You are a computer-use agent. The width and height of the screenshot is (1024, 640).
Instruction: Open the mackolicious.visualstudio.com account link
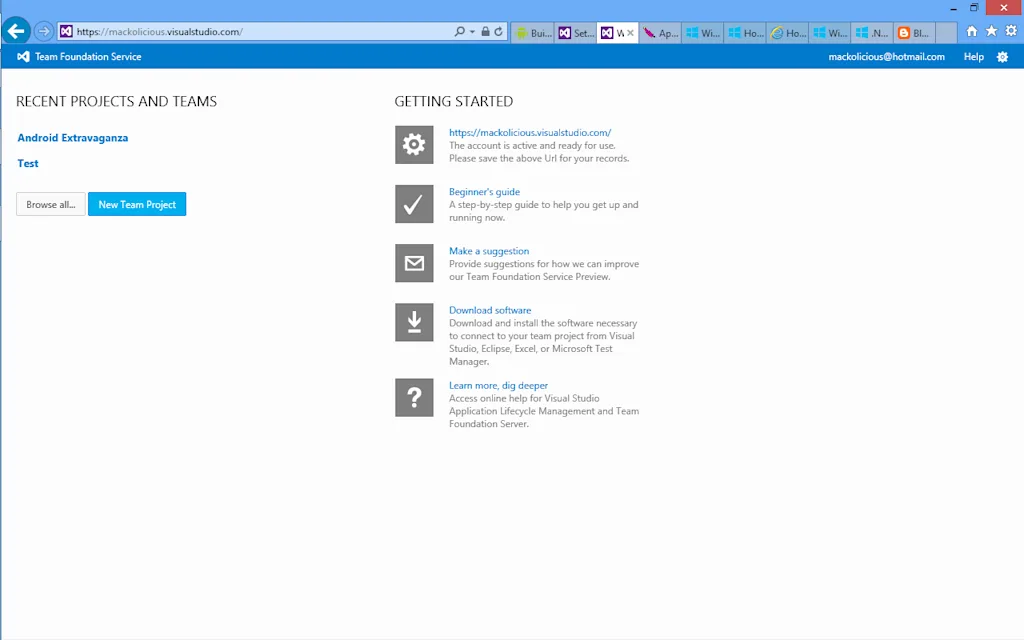click(530, 133)
